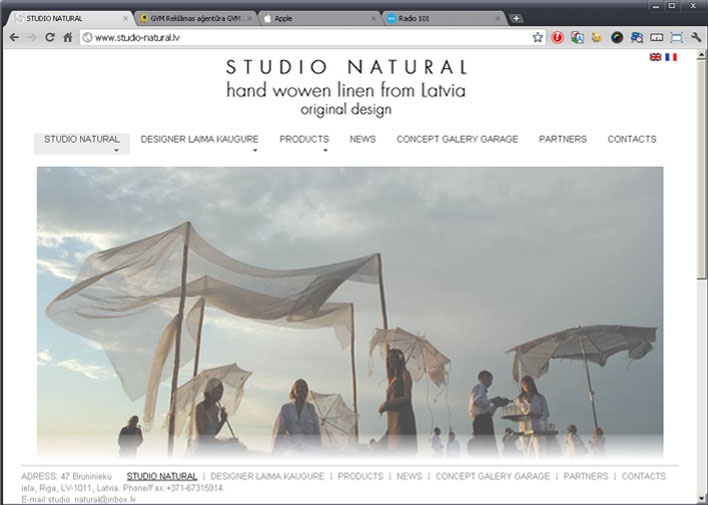Open the translate extension icon
708x505 pixels.
[577, 37]
